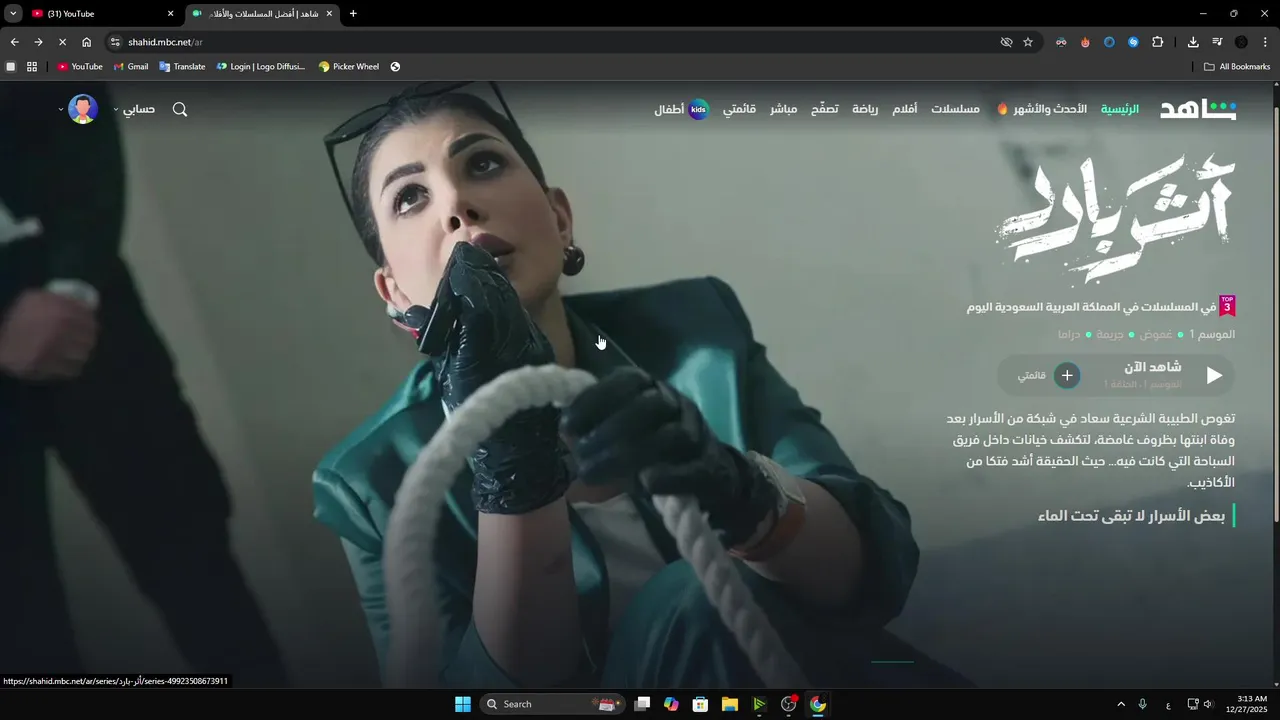Click the Shazam extension icon
The image size is (1280, 720).
pyautogui.click(x=1133, y=42)
